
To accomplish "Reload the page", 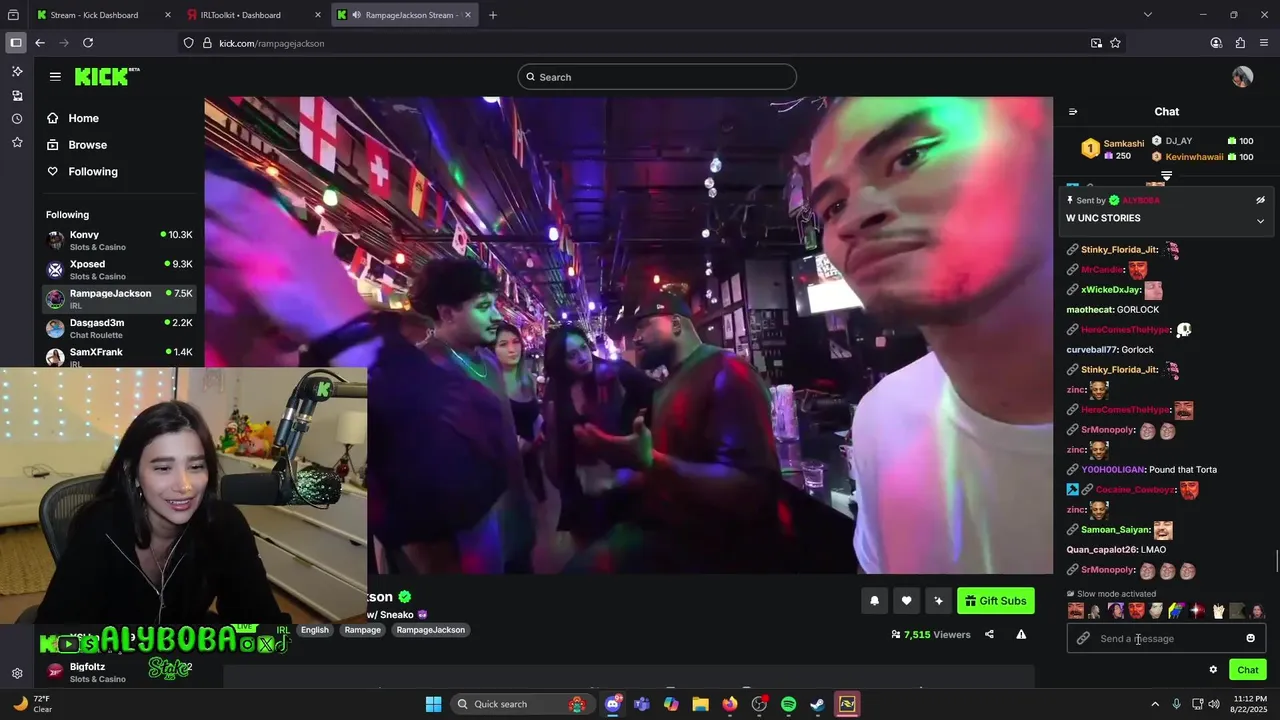I will [x=88, y=43].
